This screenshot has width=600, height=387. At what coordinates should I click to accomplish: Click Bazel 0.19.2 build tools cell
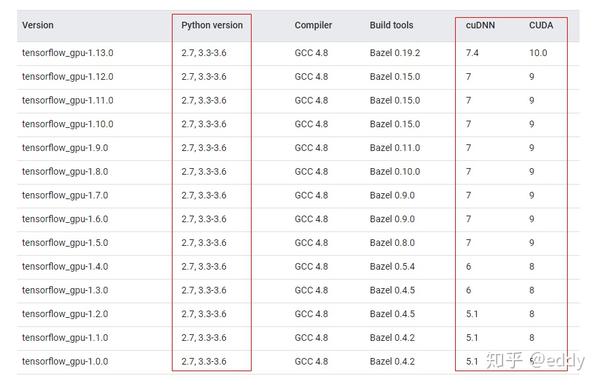[x=395, y=53]
